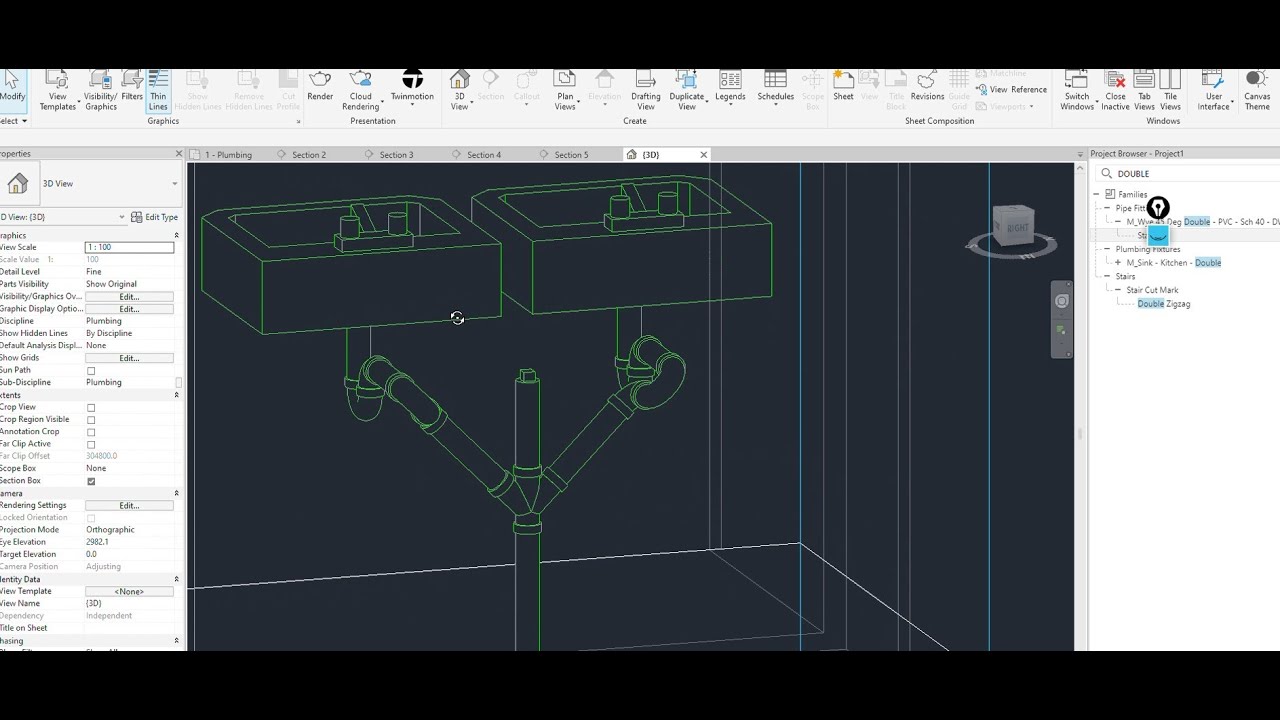
Task: Open User Interface options
Action: [x=1213, y=89]
